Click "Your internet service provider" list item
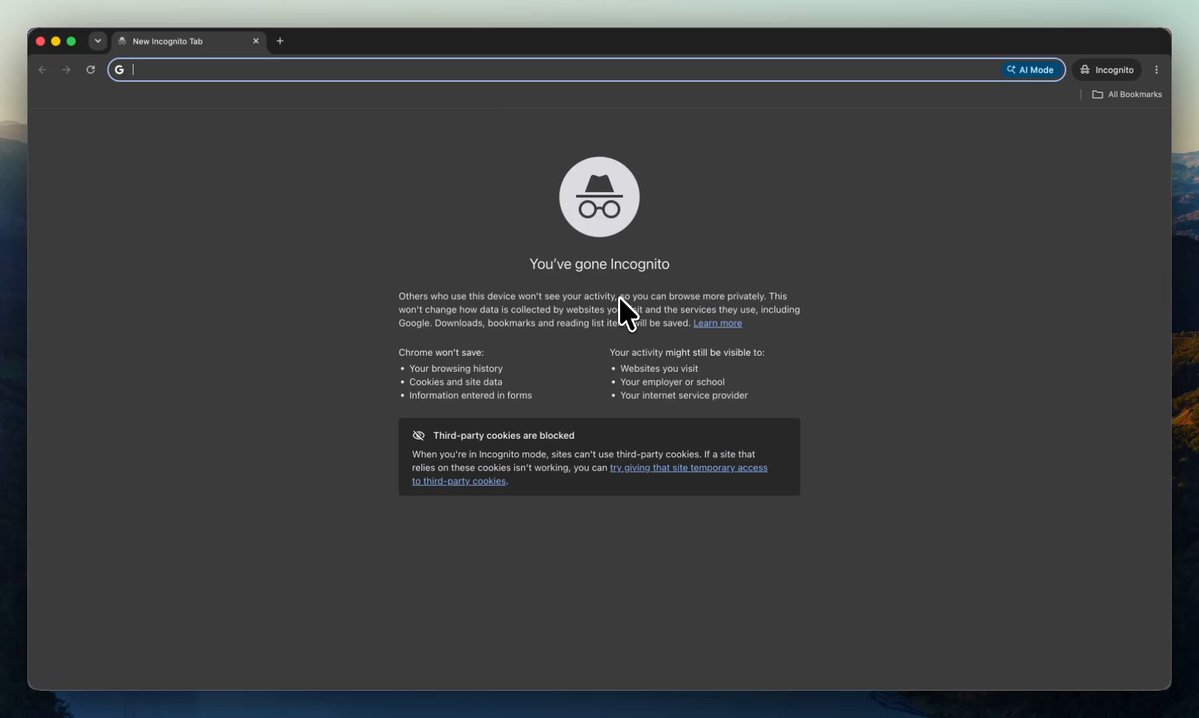Viewport: 1199px width, 718px height. tap(684, 395)
